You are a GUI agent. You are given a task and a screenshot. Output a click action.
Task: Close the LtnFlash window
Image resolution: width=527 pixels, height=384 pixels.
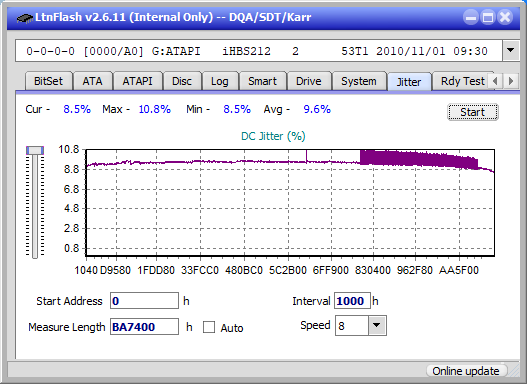505,17
